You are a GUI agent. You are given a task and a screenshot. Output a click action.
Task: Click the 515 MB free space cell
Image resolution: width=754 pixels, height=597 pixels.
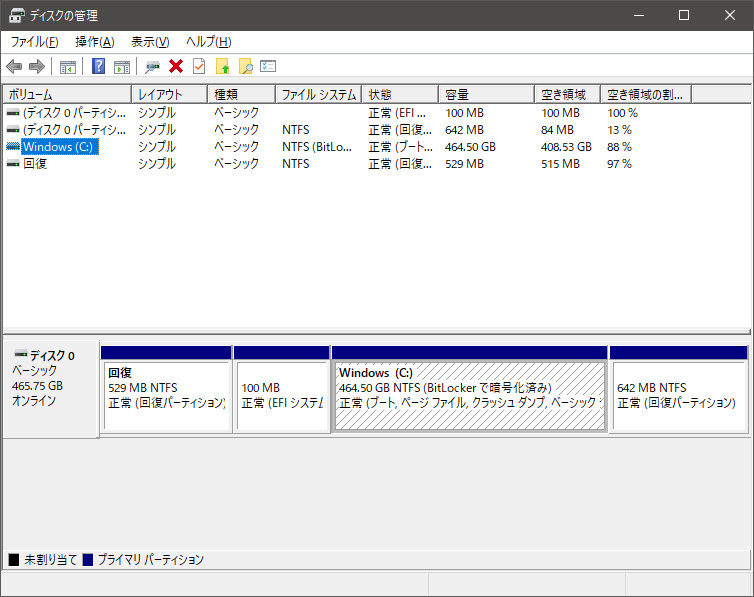(x=560, y=164)
